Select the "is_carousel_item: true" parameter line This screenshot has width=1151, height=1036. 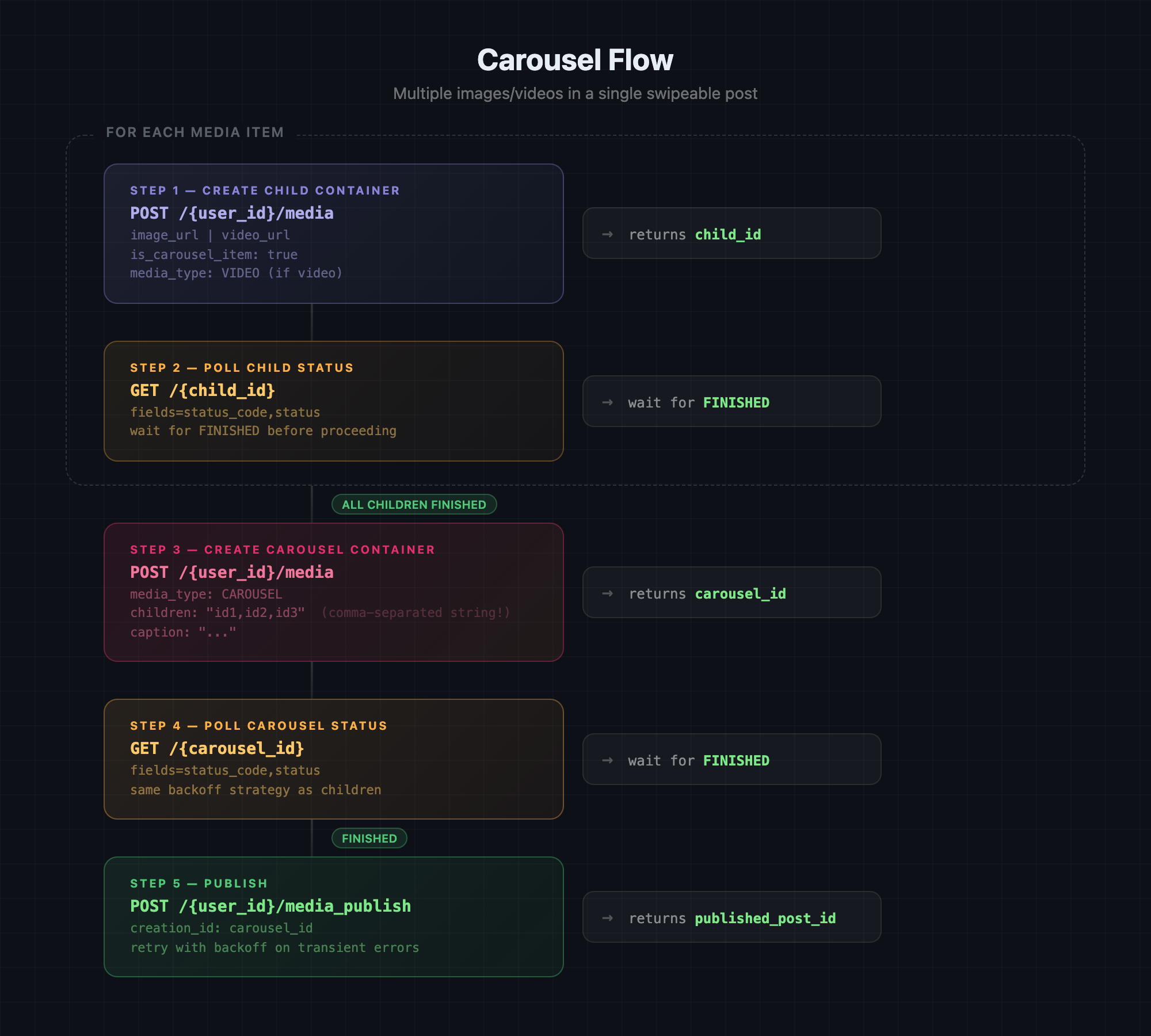[x=214, y=254]
